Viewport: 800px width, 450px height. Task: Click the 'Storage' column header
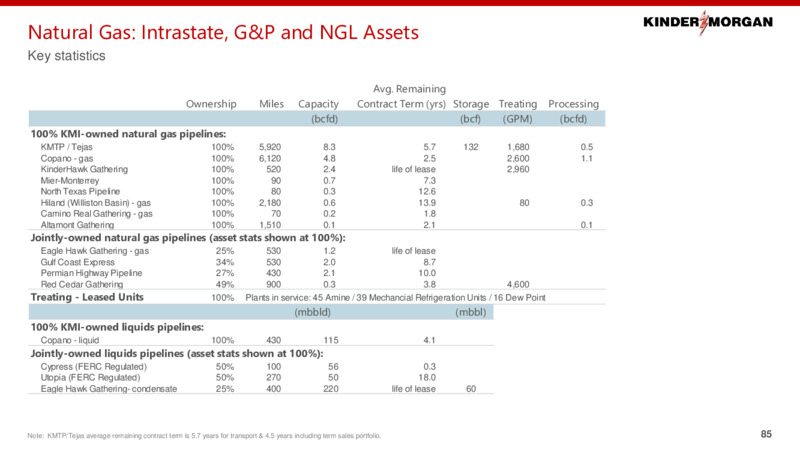[x=470, y=104]
